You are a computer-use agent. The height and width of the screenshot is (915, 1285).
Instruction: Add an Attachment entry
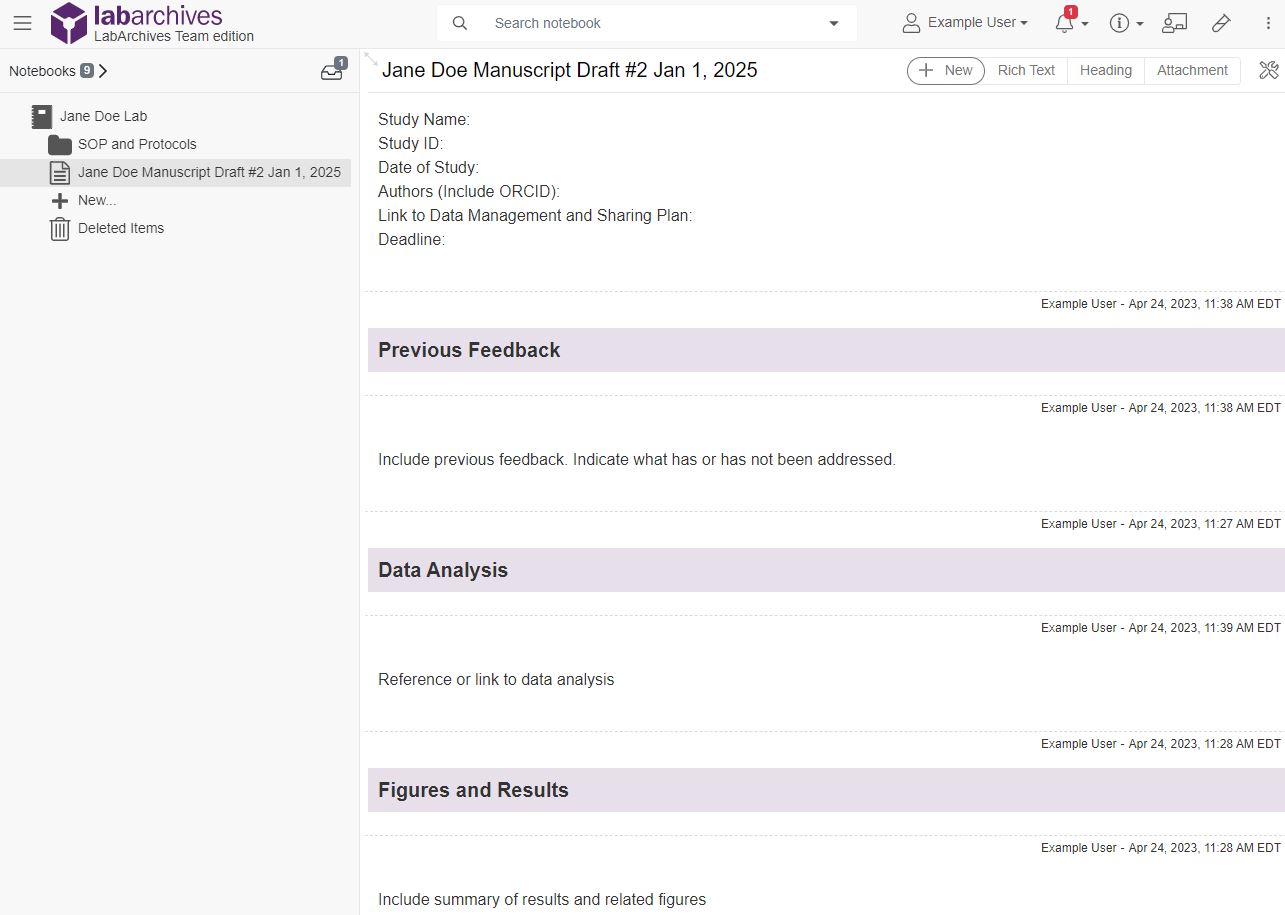tap(1192, 70)
